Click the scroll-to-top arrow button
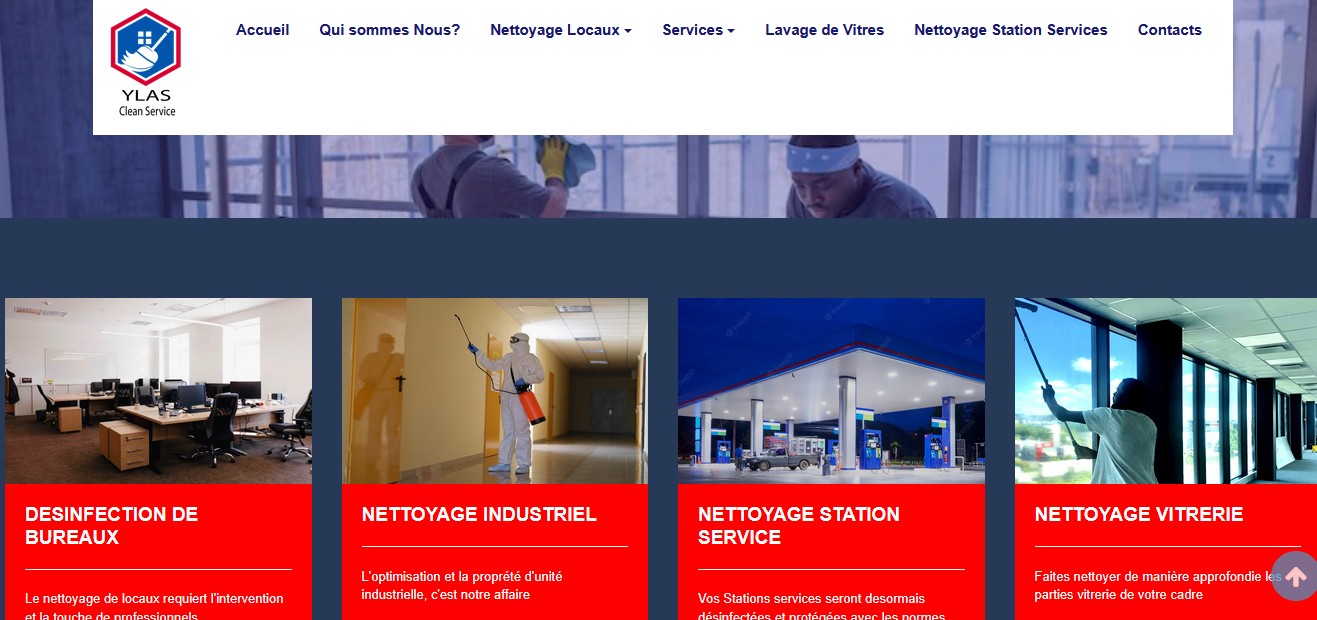 [x=1295, y=576]
